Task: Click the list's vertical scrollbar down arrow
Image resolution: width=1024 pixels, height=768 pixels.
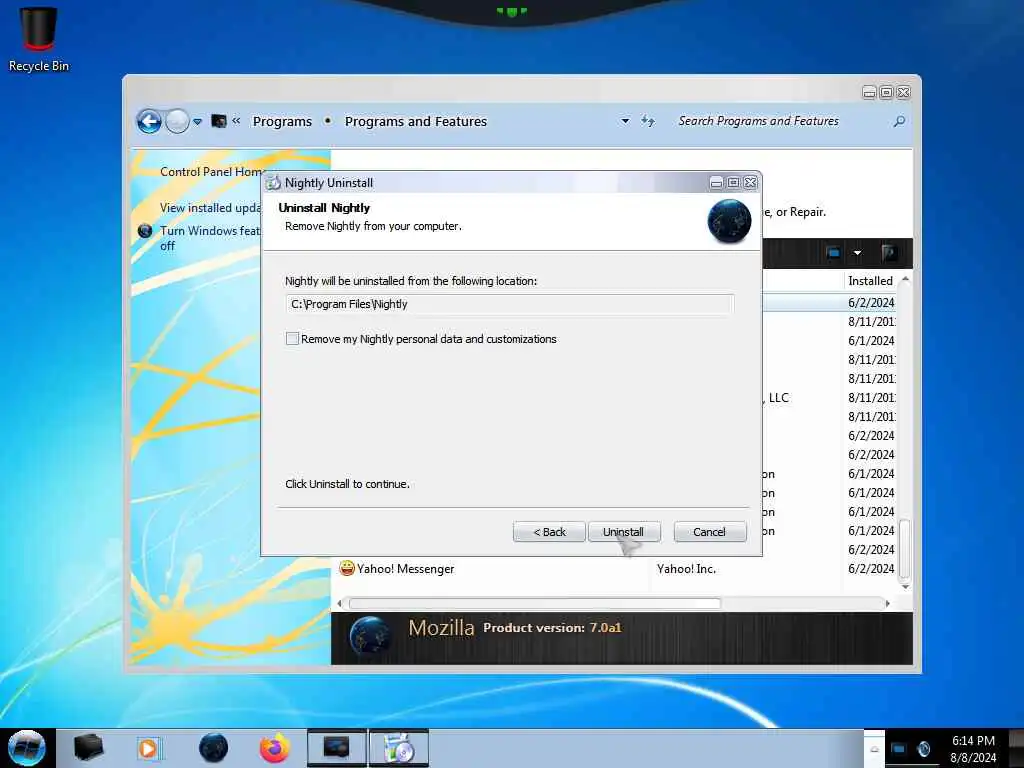Action: pos(905,586)
